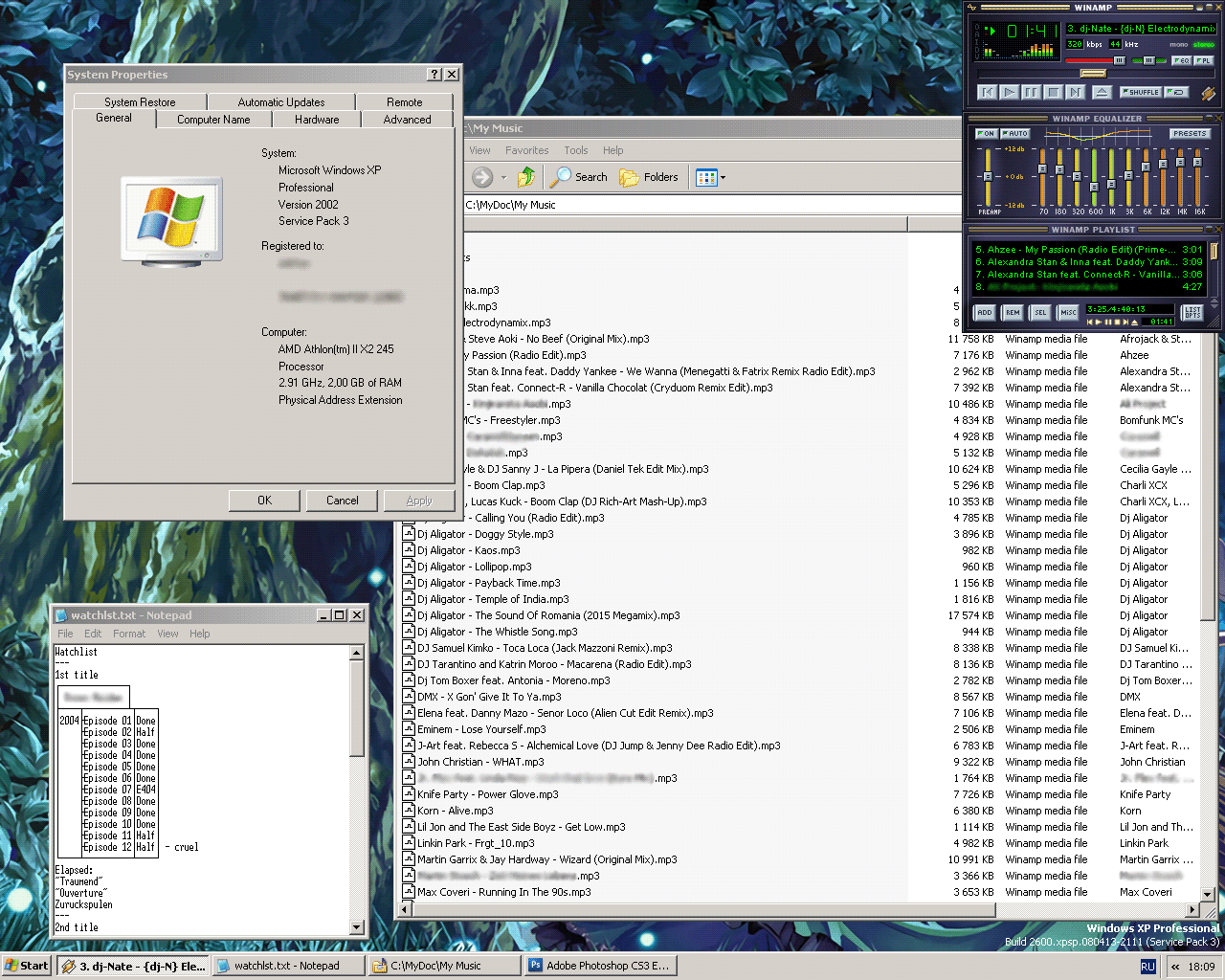1225x980 pixels.
Task: Click the Up folder icon in My Music
Action: [526, 177]
